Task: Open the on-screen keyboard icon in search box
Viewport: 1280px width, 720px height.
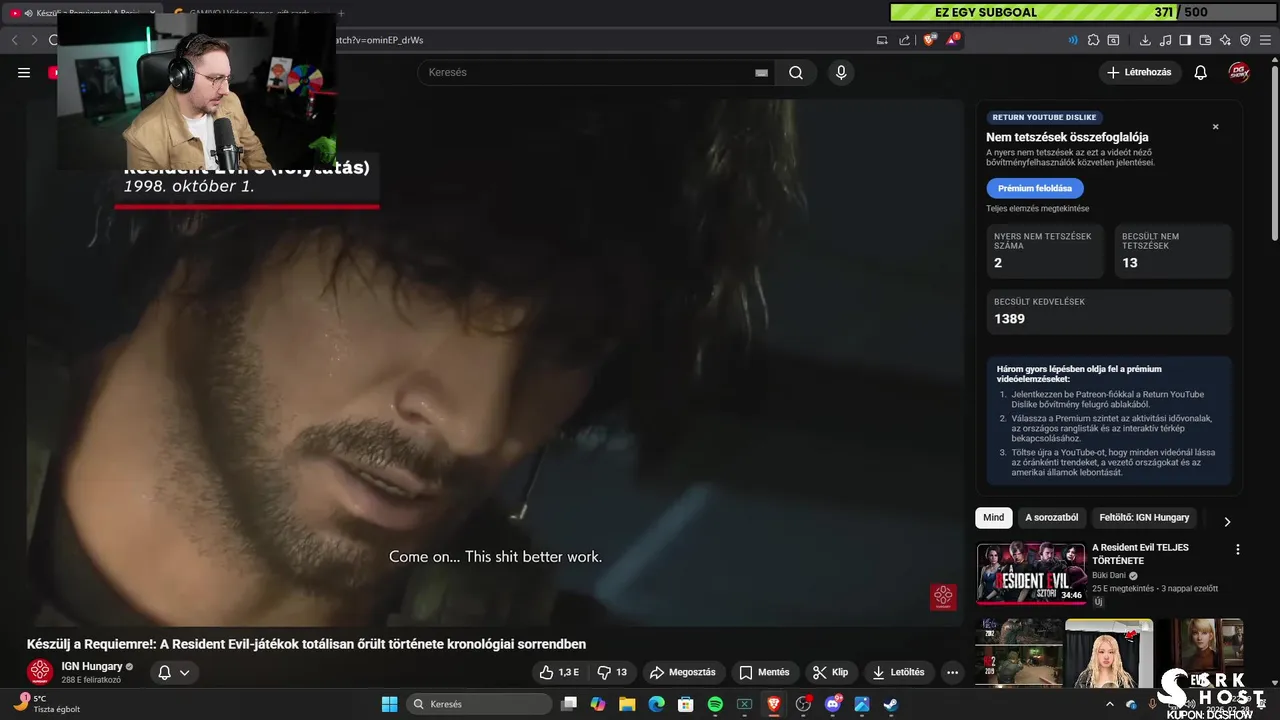Action: pyautogui.click(x=761, y=73)
